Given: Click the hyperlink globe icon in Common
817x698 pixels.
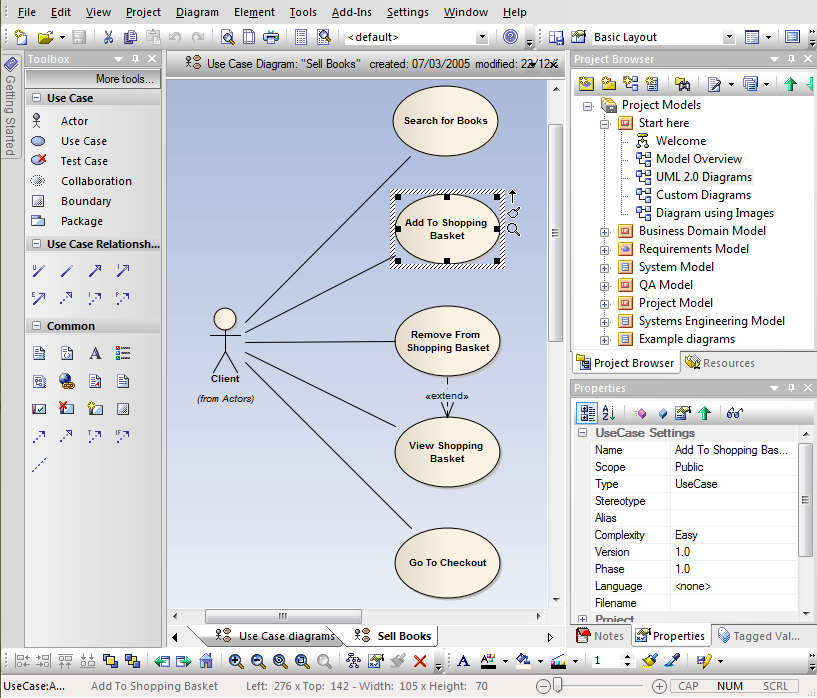Looking at the screenshot, I should 67,381.
